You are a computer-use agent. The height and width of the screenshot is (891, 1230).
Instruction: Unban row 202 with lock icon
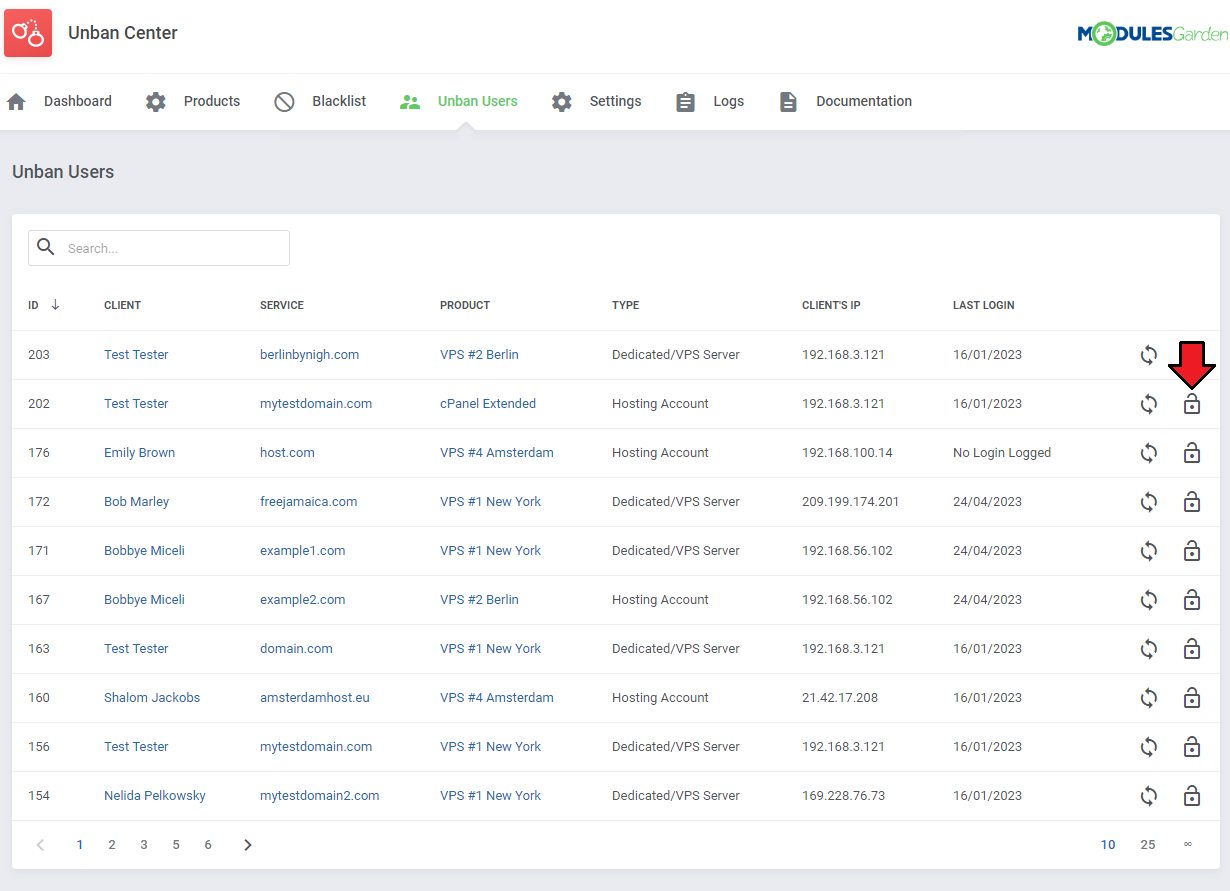[1192, 404]
